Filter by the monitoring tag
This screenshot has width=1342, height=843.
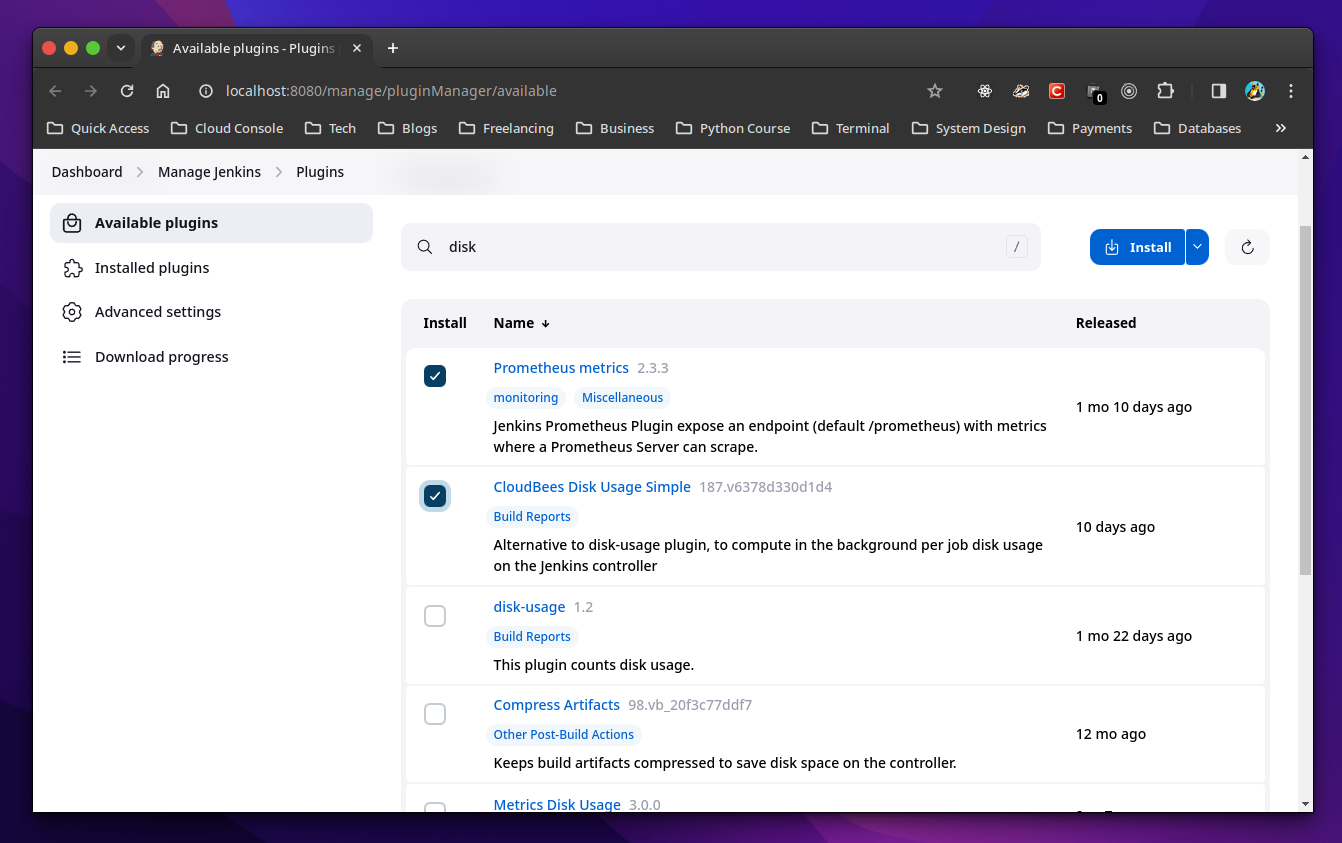click(x=526, y=398)
